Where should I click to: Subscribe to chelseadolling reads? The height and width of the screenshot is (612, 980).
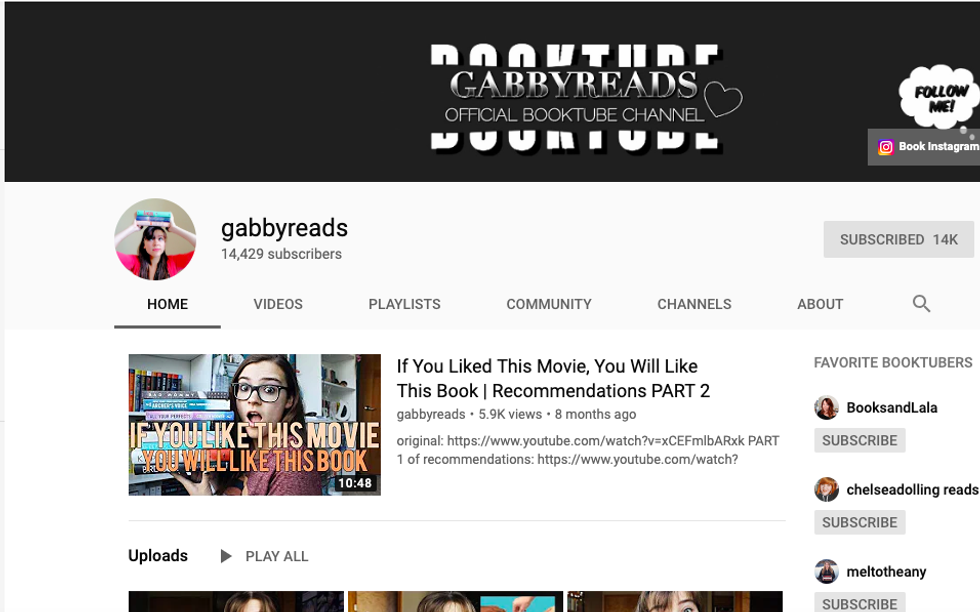point(859,523)
